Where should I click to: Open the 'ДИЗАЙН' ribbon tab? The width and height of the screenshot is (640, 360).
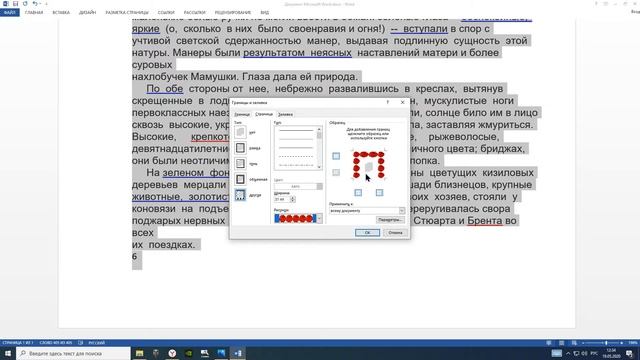tap(87, 13)
